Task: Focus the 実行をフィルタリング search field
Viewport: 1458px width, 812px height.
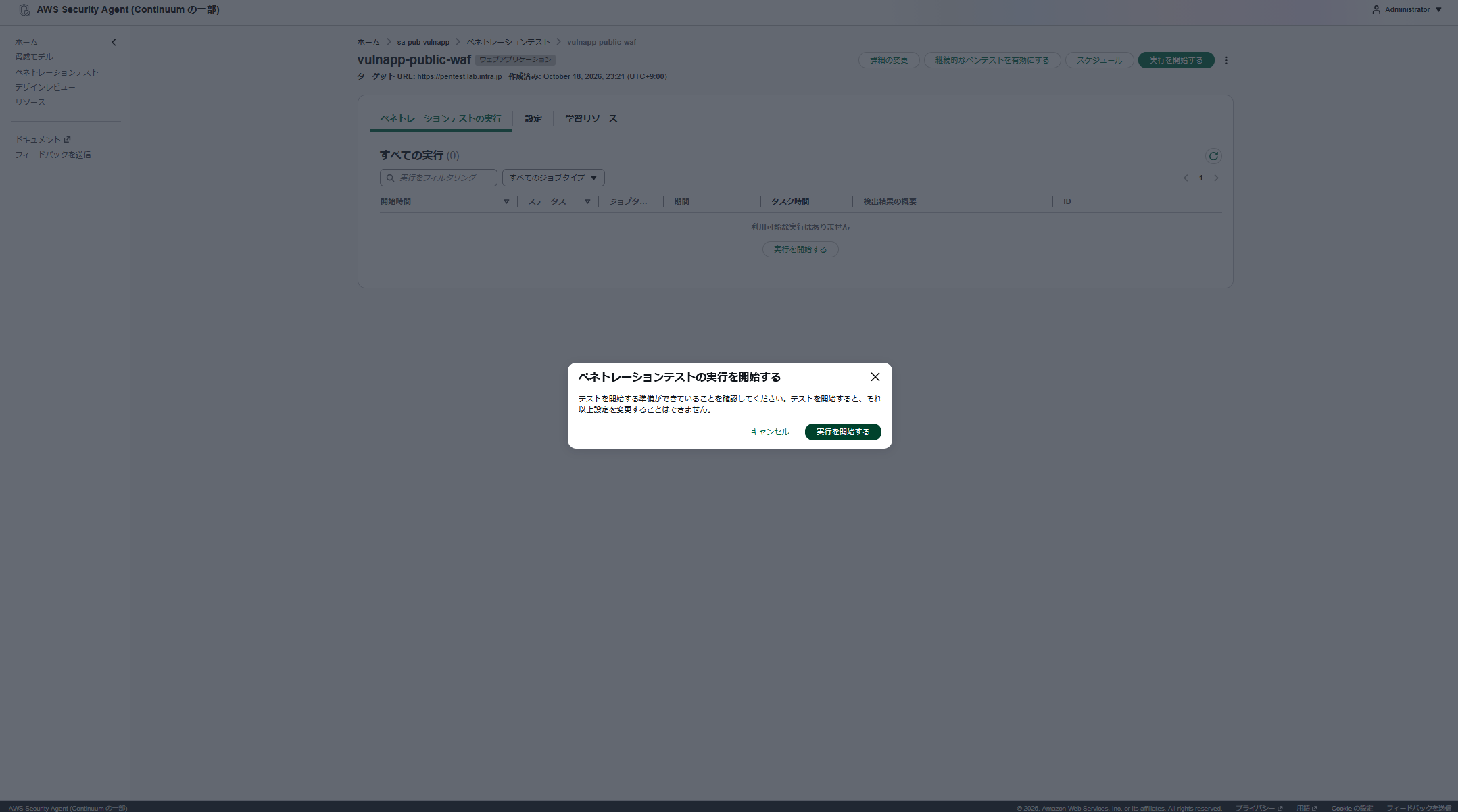Action: click(439, 178)
